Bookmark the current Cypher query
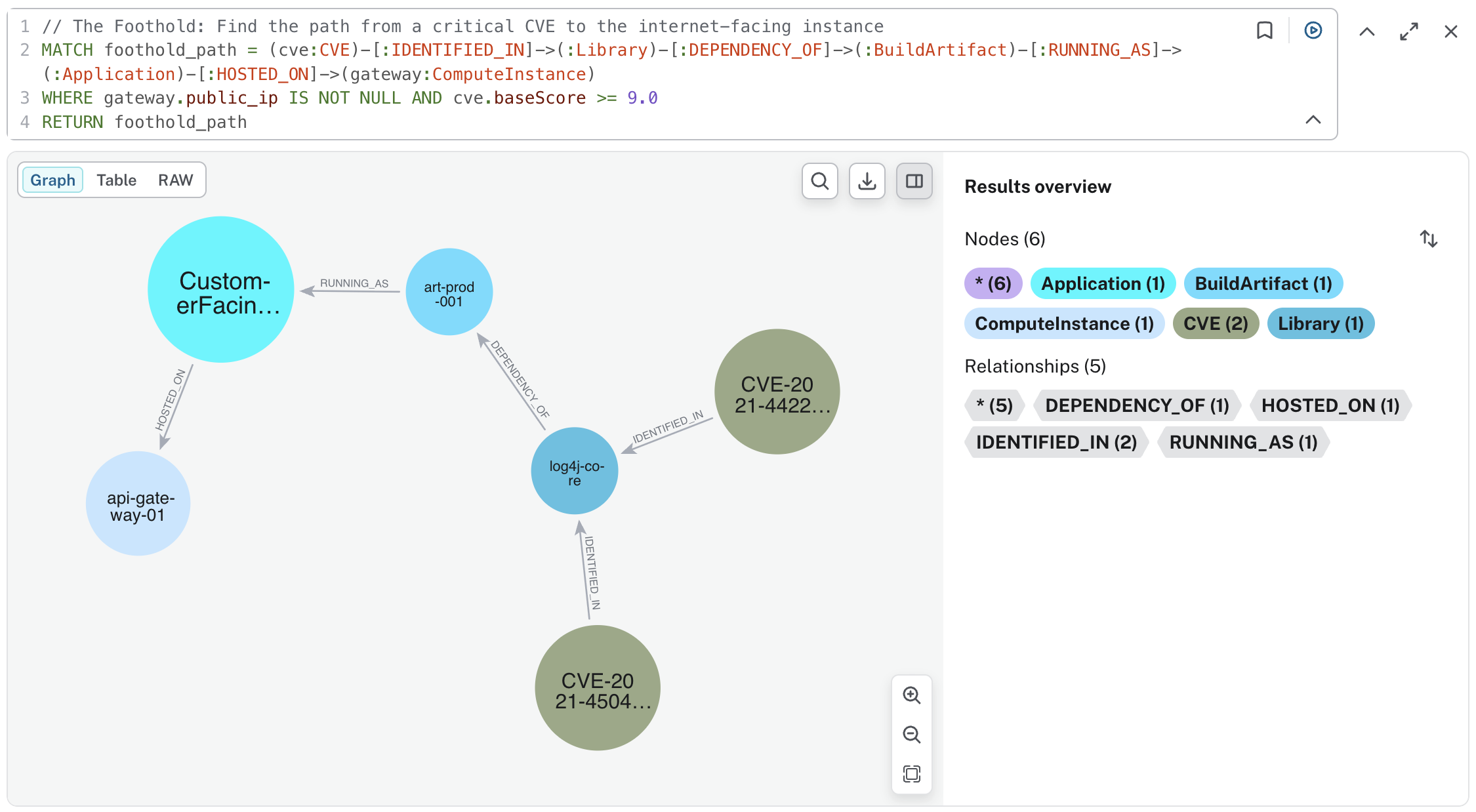Viewport: 1476px width, 812px height. pyautogui.click(x=1265, y=30)
